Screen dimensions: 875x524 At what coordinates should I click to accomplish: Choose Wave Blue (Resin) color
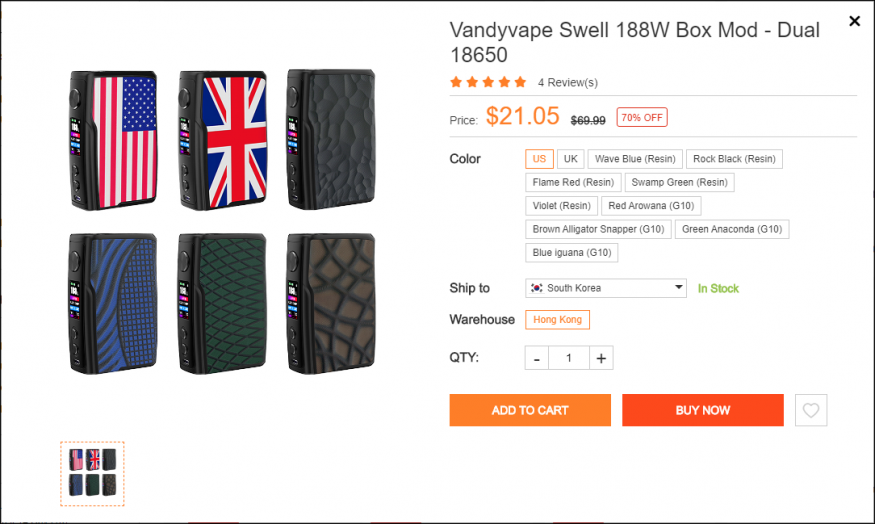click(635, 158)
